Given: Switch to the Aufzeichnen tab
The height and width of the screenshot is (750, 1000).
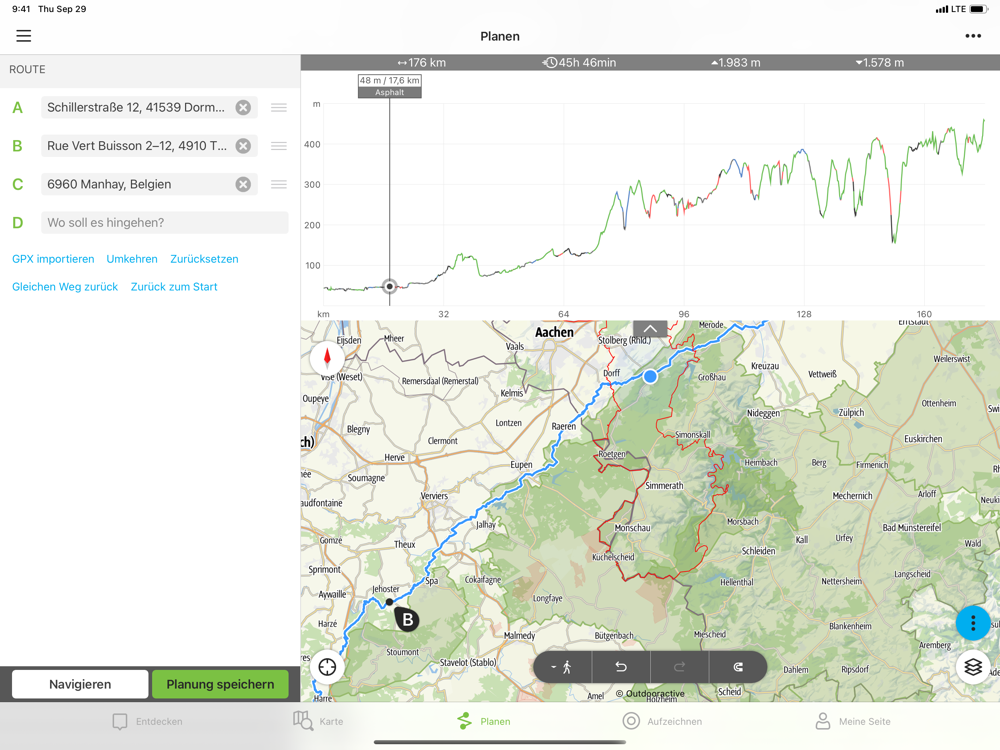Looking at the screenshot, I should pyautogui.click(x=663, y=721).
